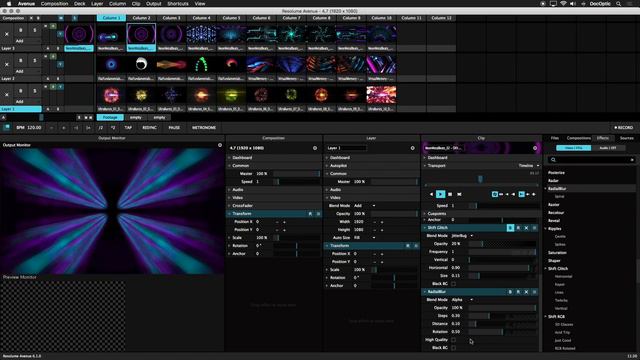Reset the Shift Glitch effect with R
640x360 pixels.
(518, 228)
